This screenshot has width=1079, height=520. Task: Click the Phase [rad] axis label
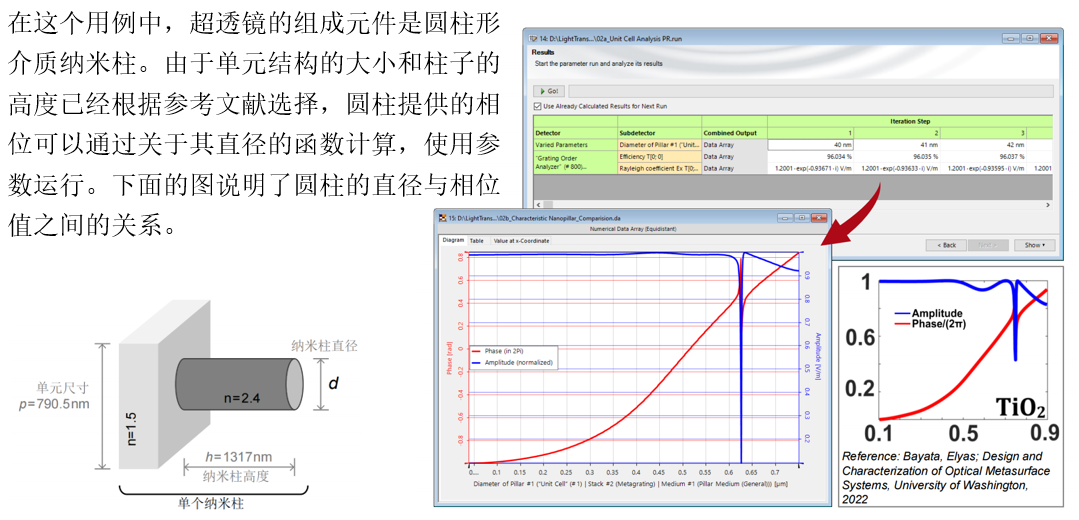(449, 358)
